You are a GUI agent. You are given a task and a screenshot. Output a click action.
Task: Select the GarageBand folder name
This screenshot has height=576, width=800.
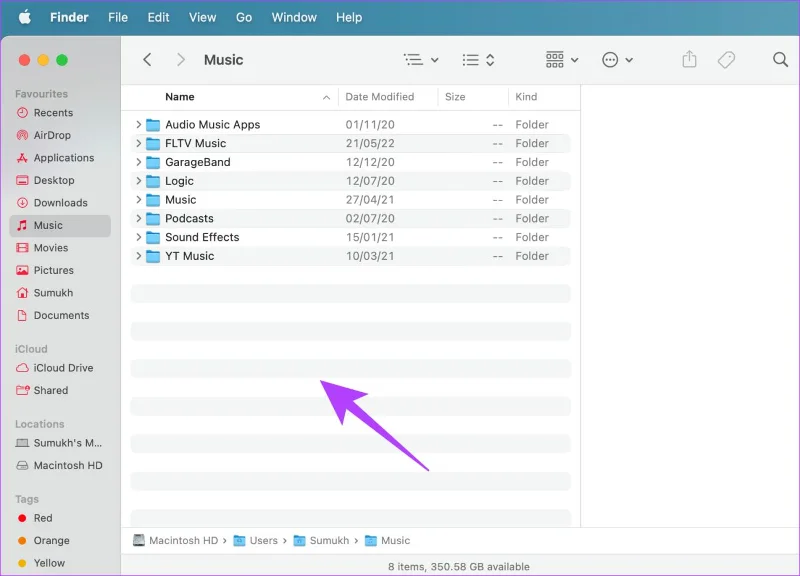[x=197, y=162]
